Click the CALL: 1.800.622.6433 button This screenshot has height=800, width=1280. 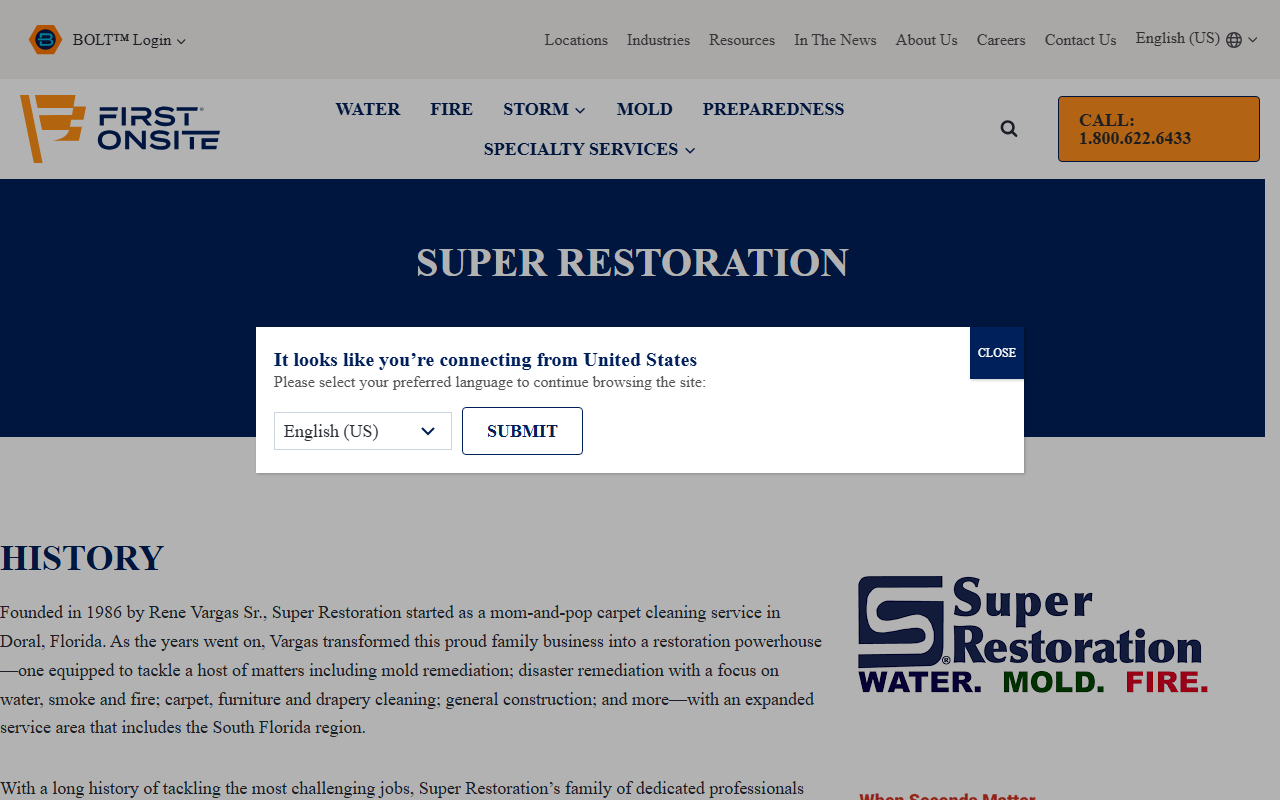(1159, 129)
